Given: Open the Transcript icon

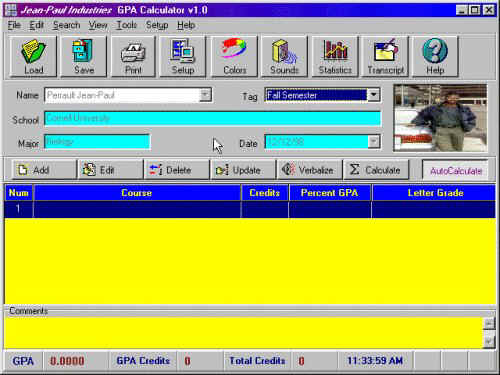Looking at the screenshot, I should (385, 56).
